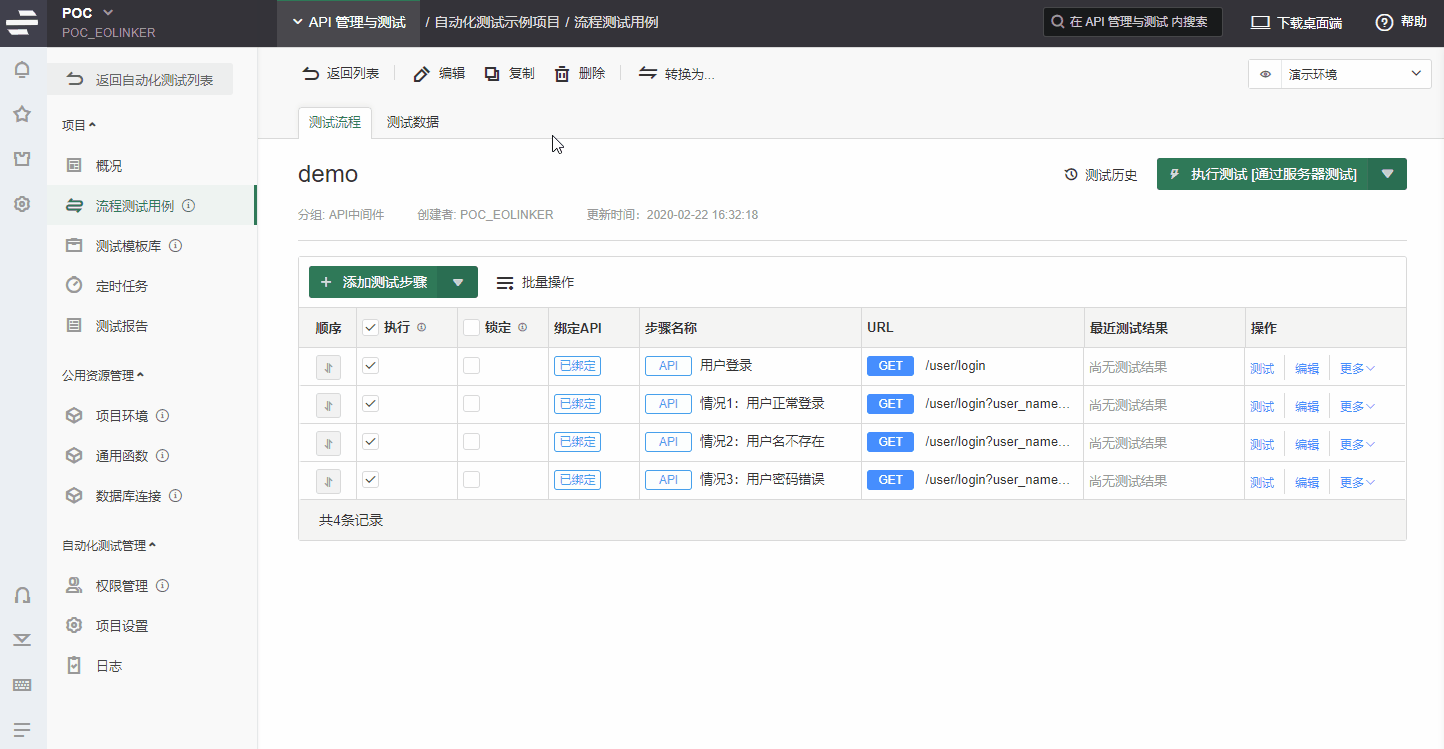The image size is (1444, 749).
Task: Uncheck the execute checkbox for 用户登录 step
Action: pos(371,366)
